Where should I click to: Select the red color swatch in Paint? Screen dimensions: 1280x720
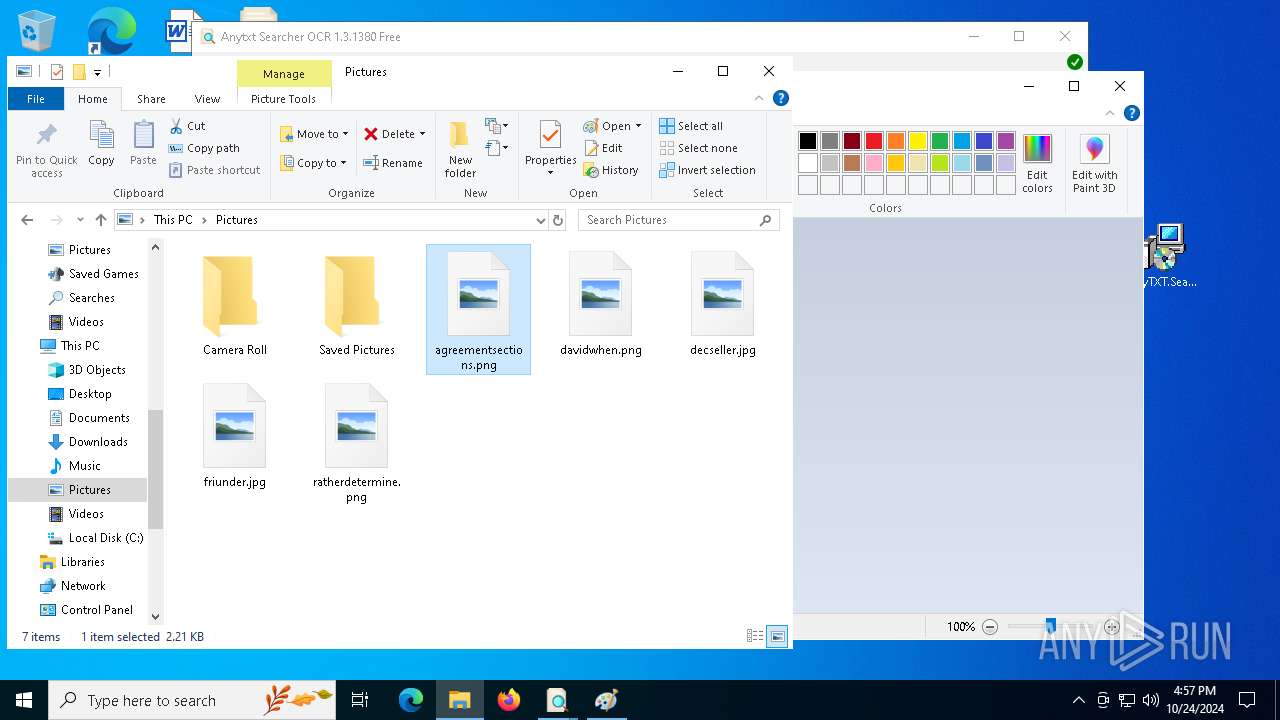click(x=874, y=141)
